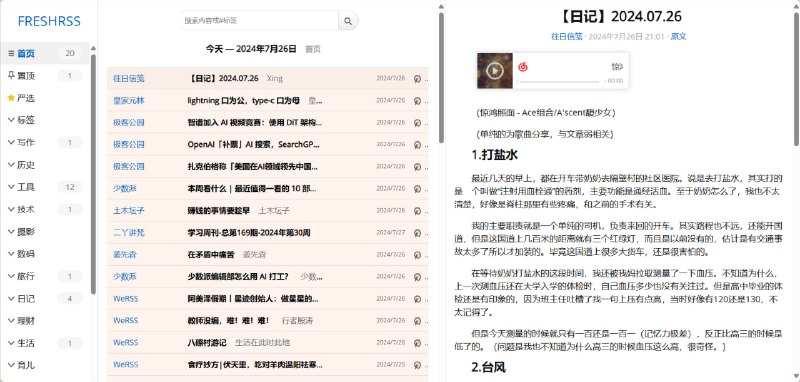The image size is (800, 382).
Task: Open website icon on lightning 口为公 row
Action: [417, 101]
